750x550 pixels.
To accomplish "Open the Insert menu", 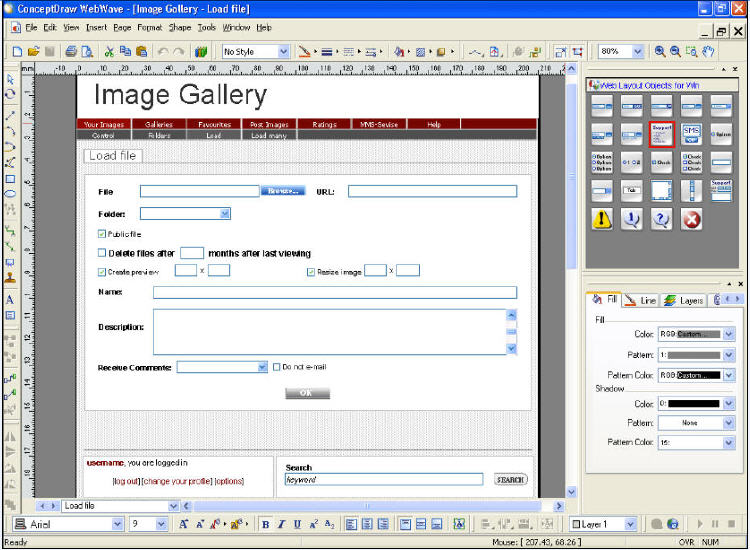I will point(96,27).
